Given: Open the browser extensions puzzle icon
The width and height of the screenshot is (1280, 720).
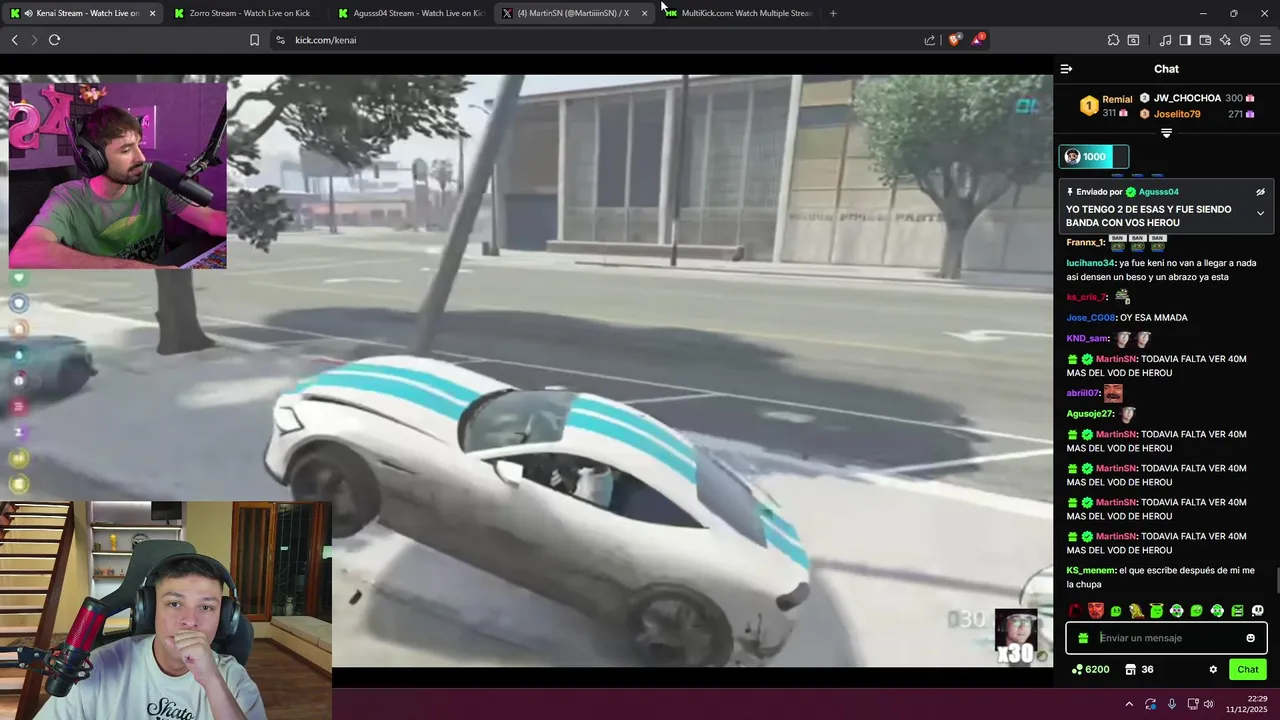Looking at the screenshot, I should click(1113, 40).
